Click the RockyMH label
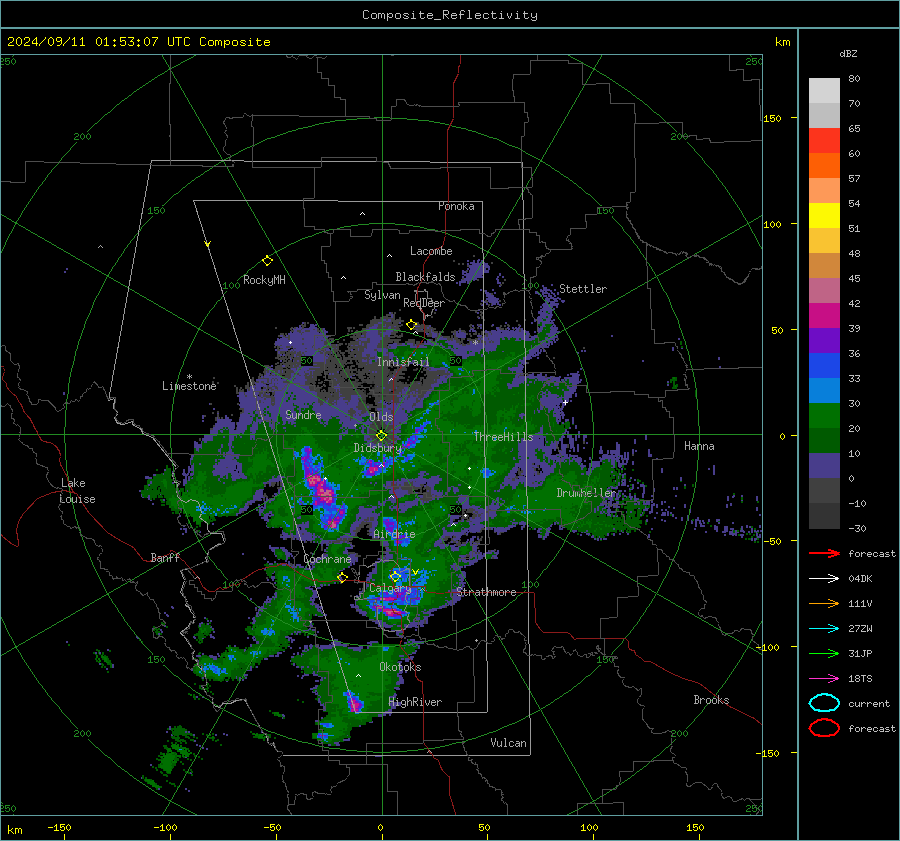The image size is (900, 841). [264, 280]
